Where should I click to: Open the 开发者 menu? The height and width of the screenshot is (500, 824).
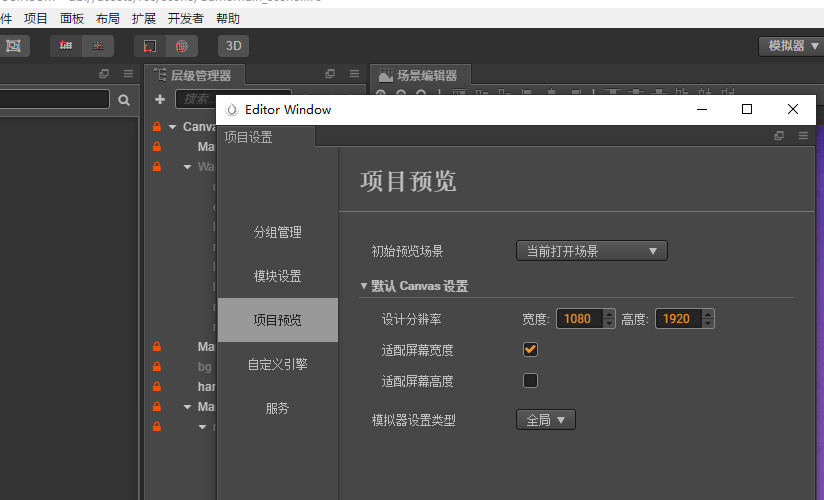[186, 19]
